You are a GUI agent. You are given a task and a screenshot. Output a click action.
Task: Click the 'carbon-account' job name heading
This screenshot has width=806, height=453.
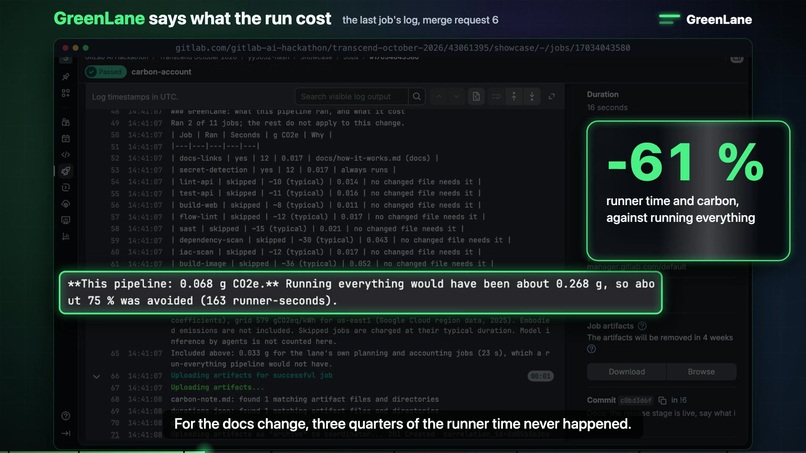pos(161,72)
